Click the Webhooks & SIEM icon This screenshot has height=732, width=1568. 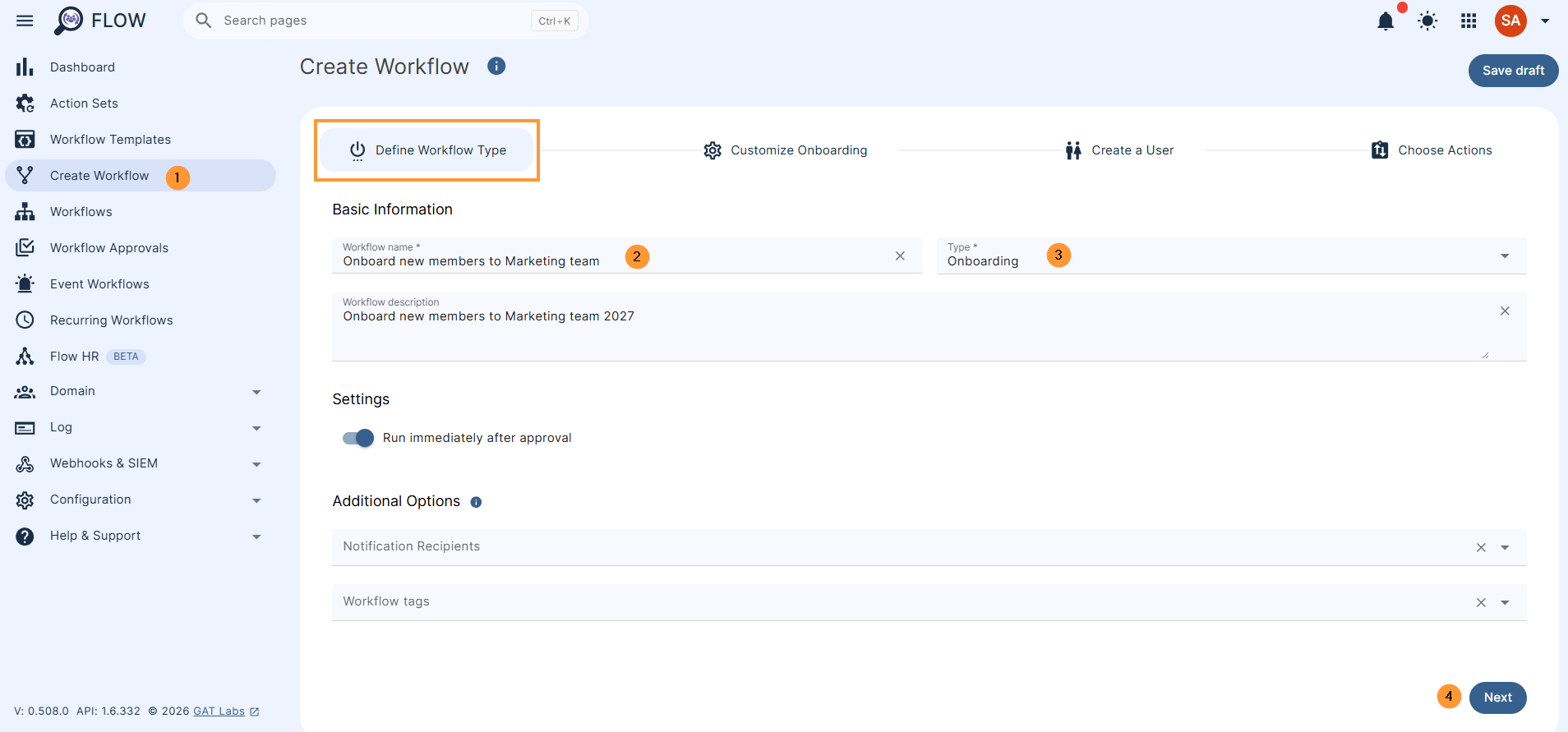point(25,464)
